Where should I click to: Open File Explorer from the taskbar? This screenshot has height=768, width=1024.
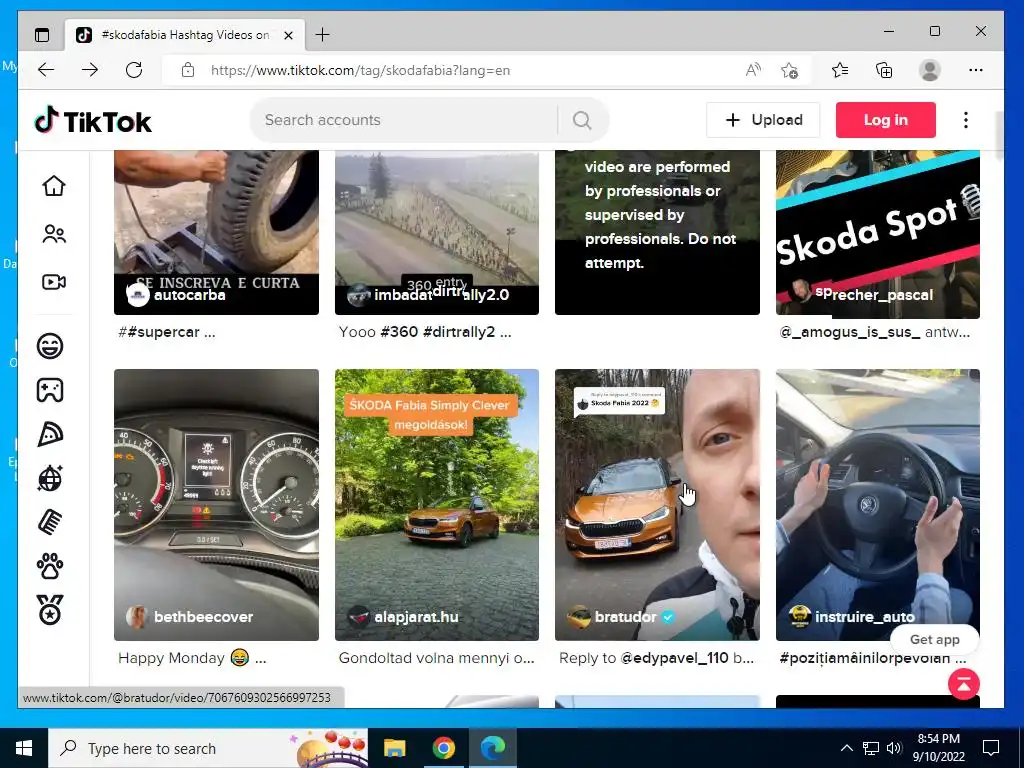394,748
